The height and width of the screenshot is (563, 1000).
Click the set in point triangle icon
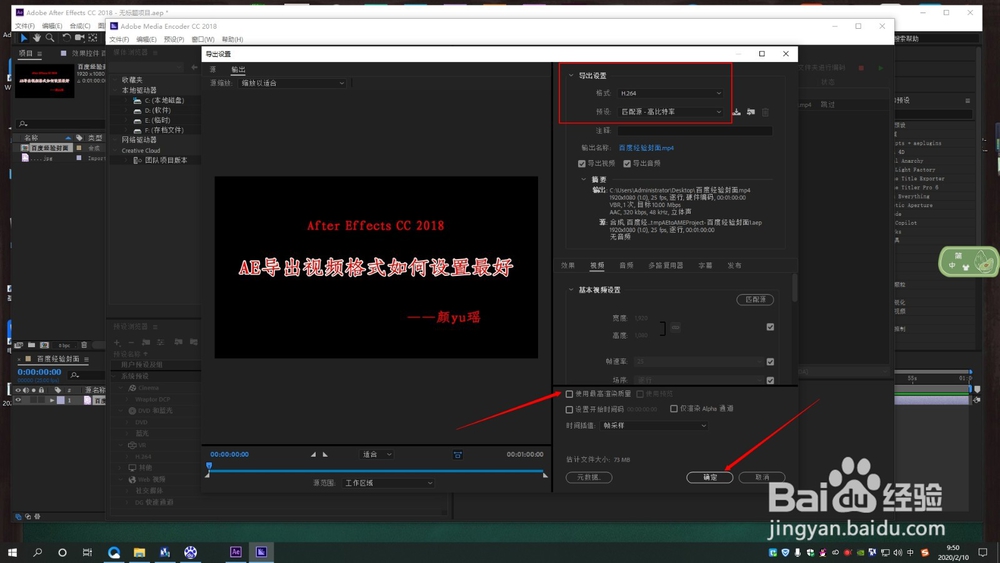(313, 455)
